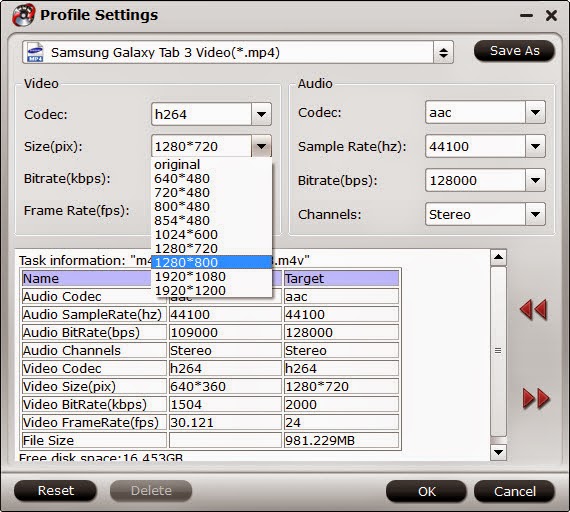Click the Save As button

514,51
